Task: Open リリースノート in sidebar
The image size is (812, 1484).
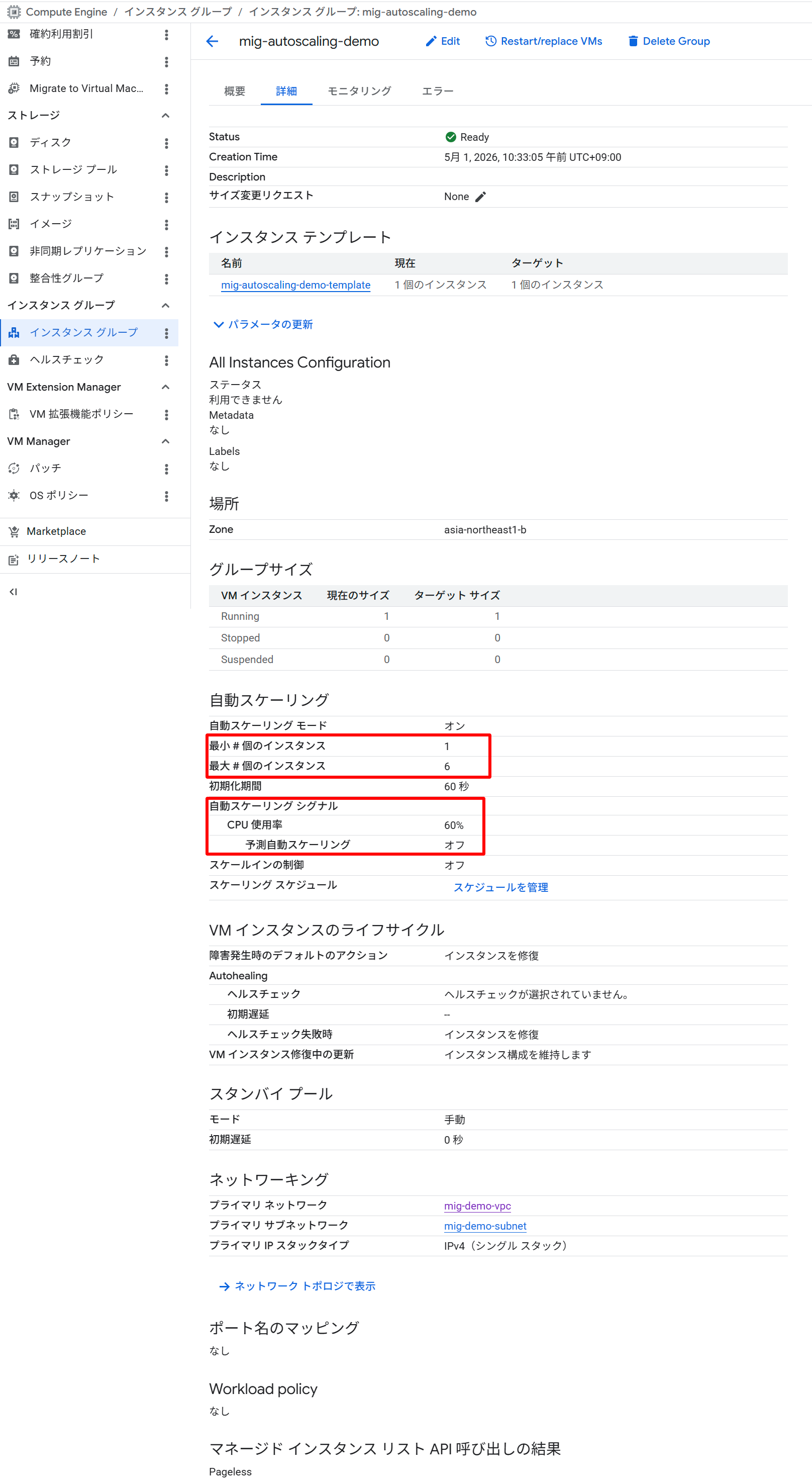Action: tap(63, 559)
